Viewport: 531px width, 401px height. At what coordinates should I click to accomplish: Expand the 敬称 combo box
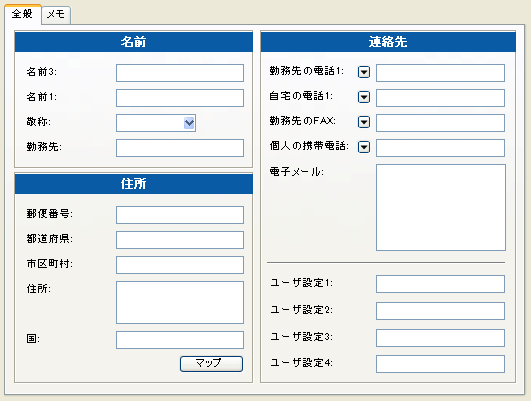[x=189, y=123]
